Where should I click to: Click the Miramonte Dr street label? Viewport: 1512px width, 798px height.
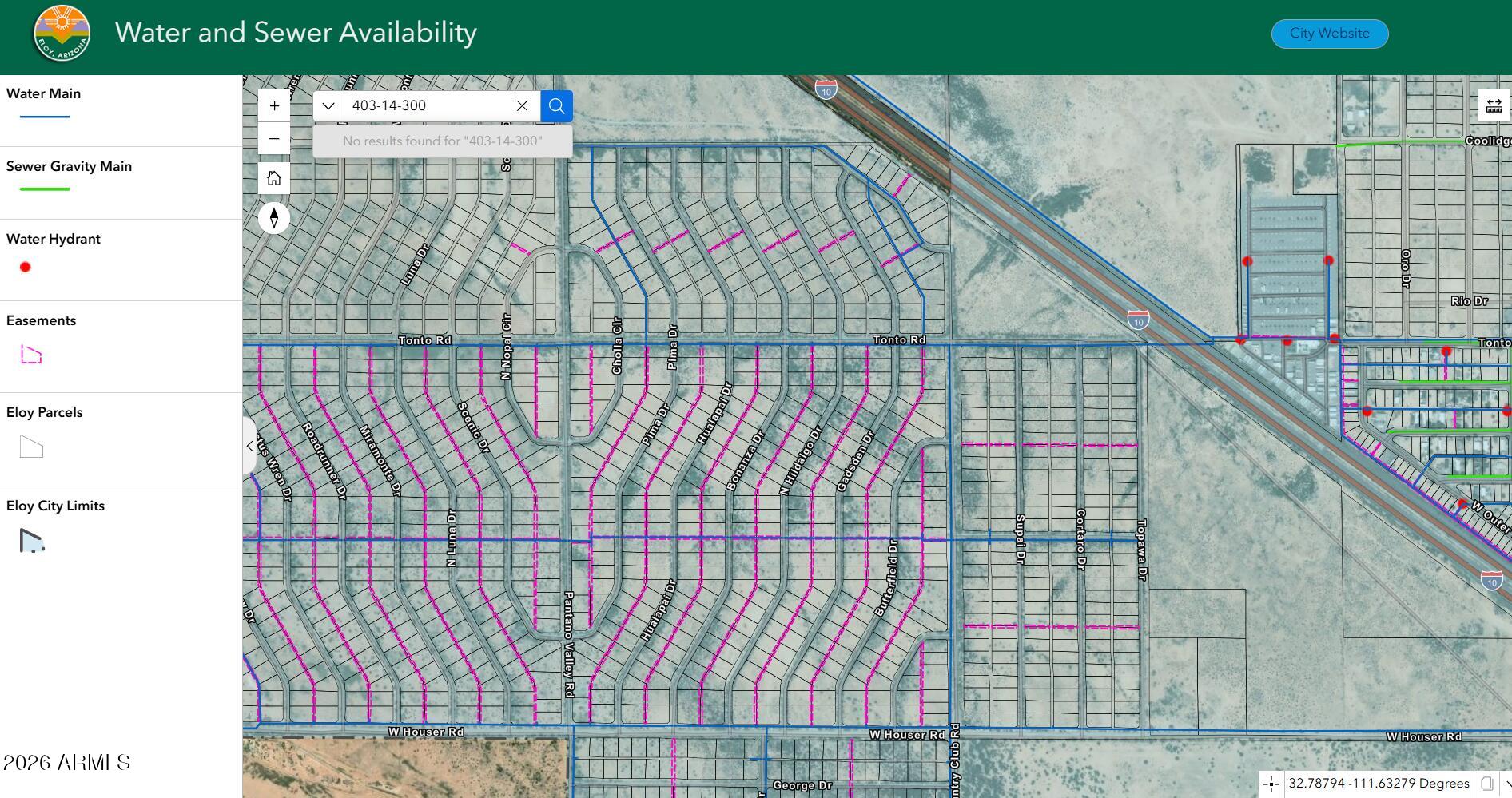(x=379, y=461)
